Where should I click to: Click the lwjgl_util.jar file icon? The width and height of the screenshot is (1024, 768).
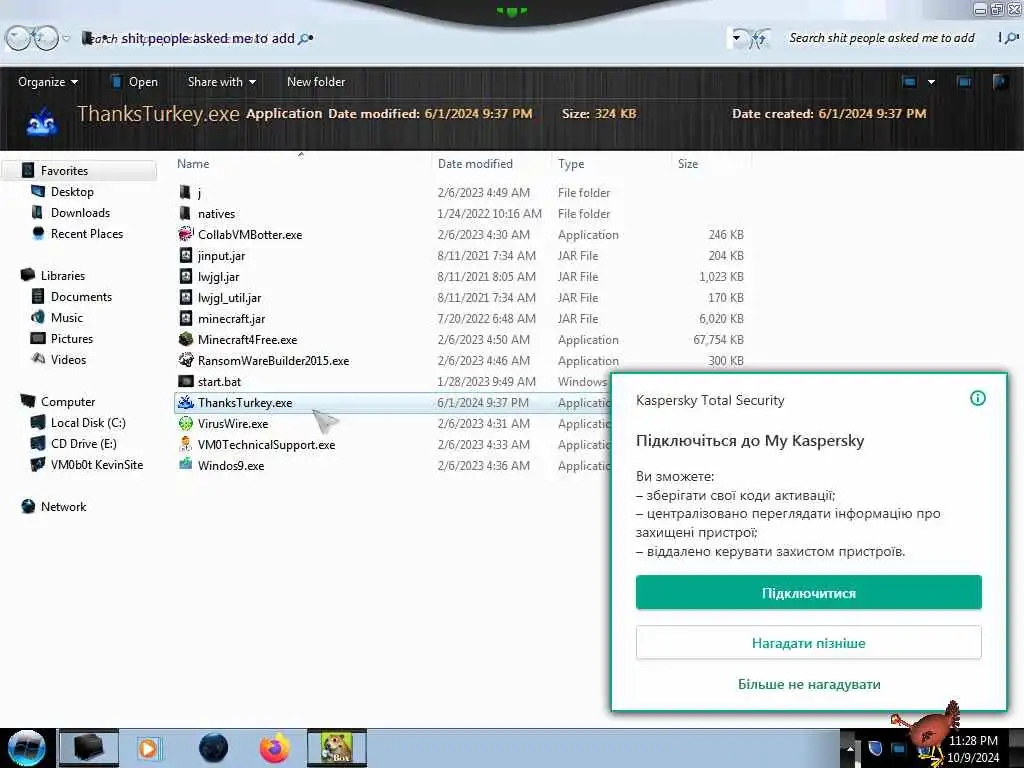(186, 297)
